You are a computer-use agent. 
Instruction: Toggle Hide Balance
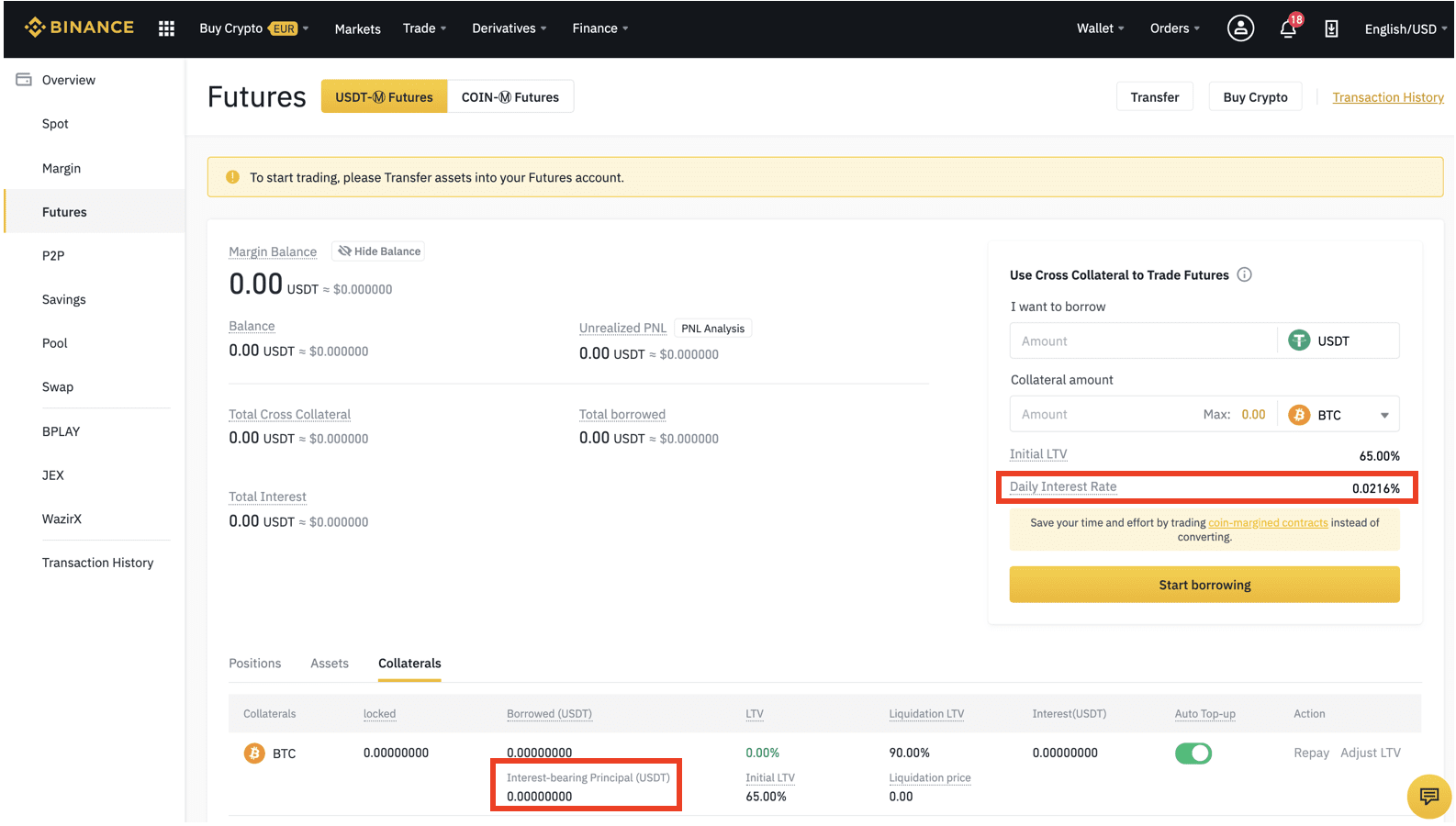pos(378,251)
